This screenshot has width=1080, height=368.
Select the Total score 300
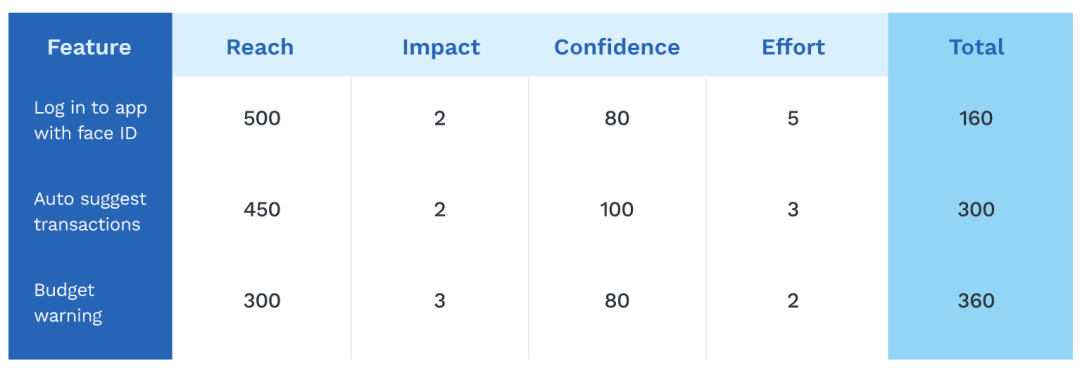pyautogui.click(x=976, y=209)
